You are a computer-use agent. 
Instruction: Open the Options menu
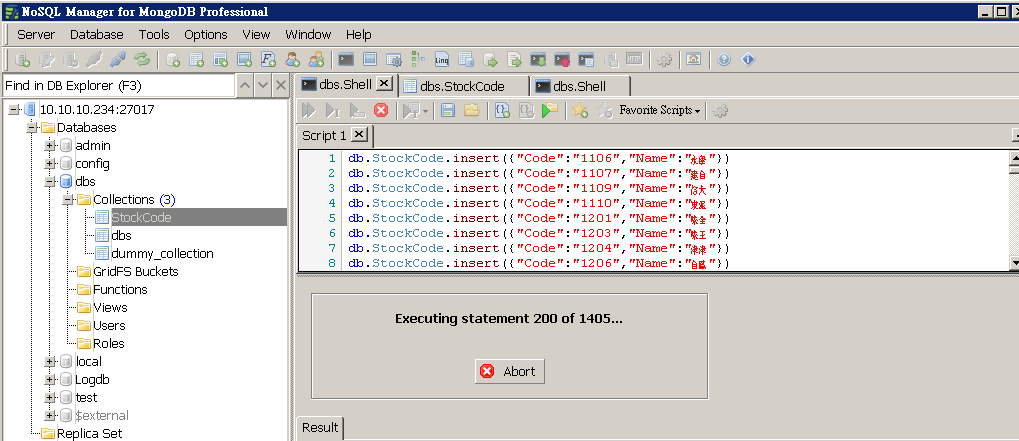pos(206,34)
